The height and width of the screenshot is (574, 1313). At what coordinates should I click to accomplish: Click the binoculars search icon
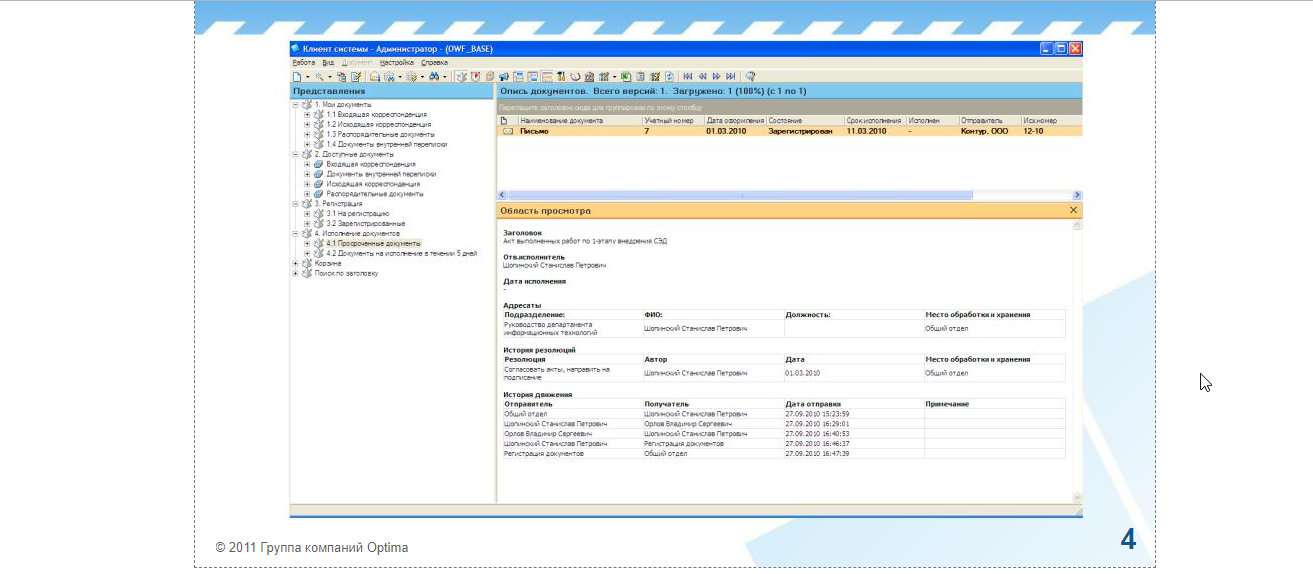[435, 76]
